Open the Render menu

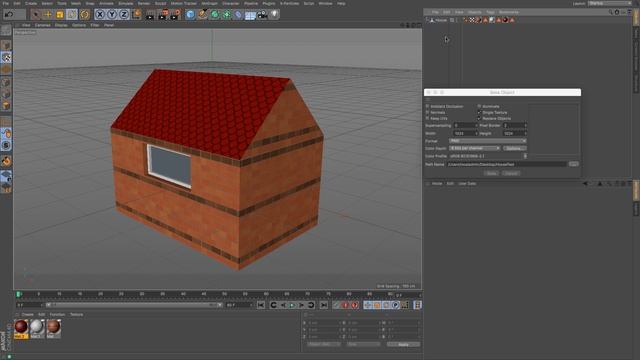pyautogui.click(x=144, y=3)
